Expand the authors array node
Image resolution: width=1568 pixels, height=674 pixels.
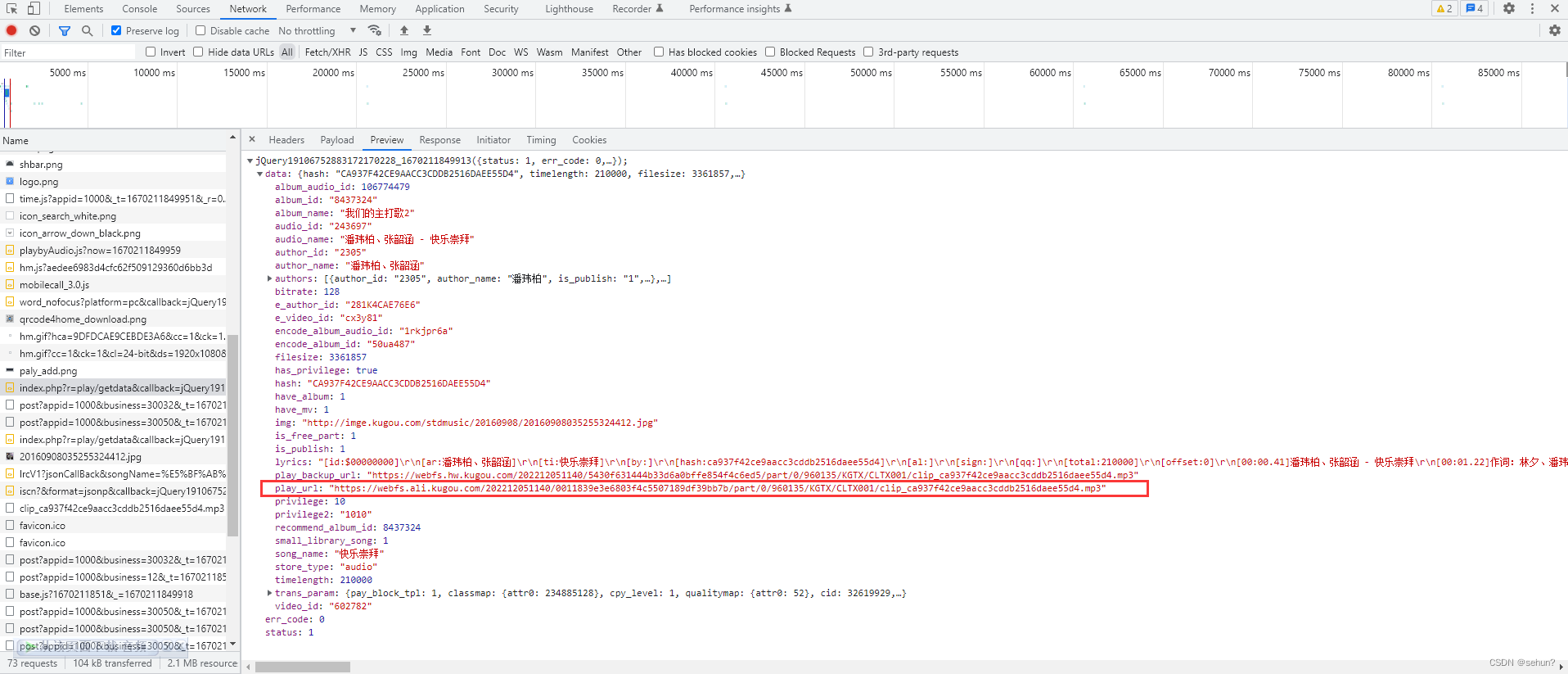(270, 278)
